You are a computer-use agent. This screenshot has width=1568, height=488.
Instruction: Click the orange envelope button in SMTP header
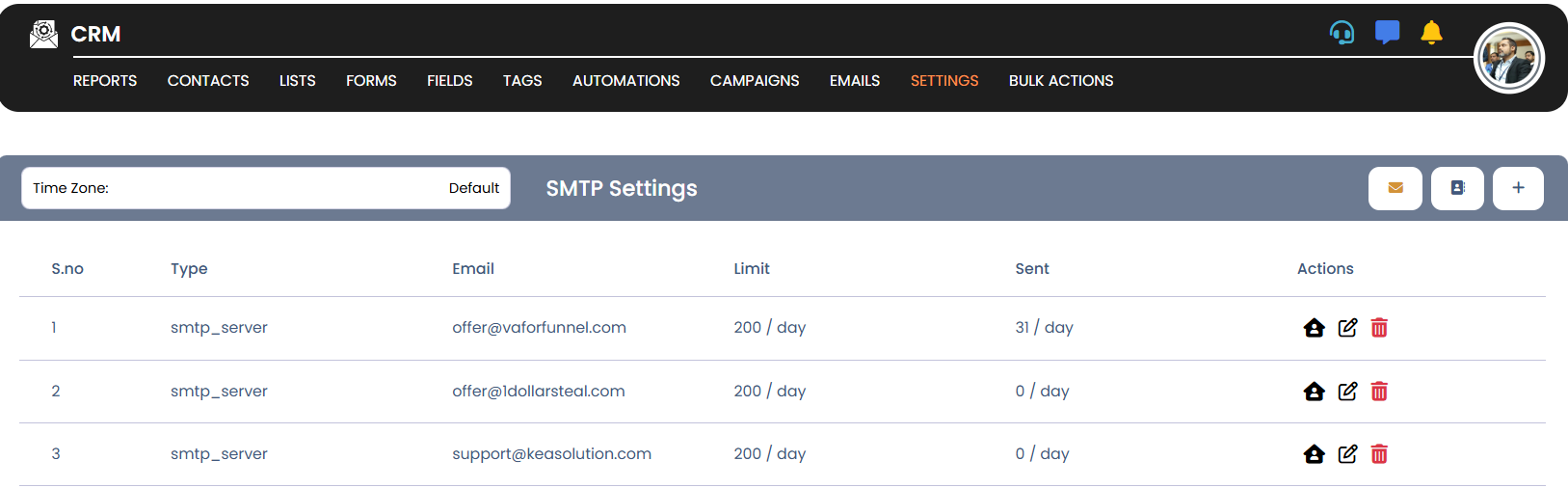click(x=1395, y=188)
